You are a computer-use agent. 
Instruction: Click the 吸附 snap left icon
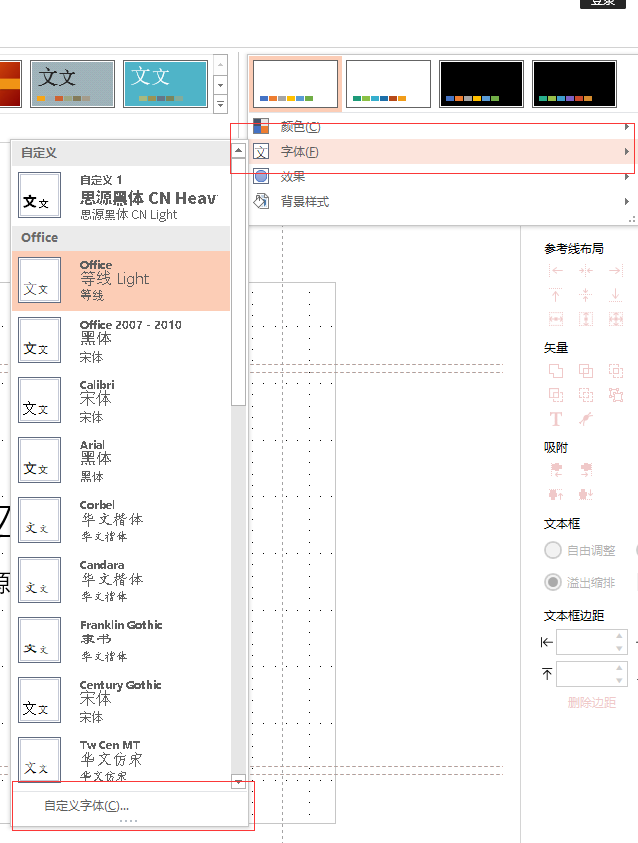click(x=556, y=470)
